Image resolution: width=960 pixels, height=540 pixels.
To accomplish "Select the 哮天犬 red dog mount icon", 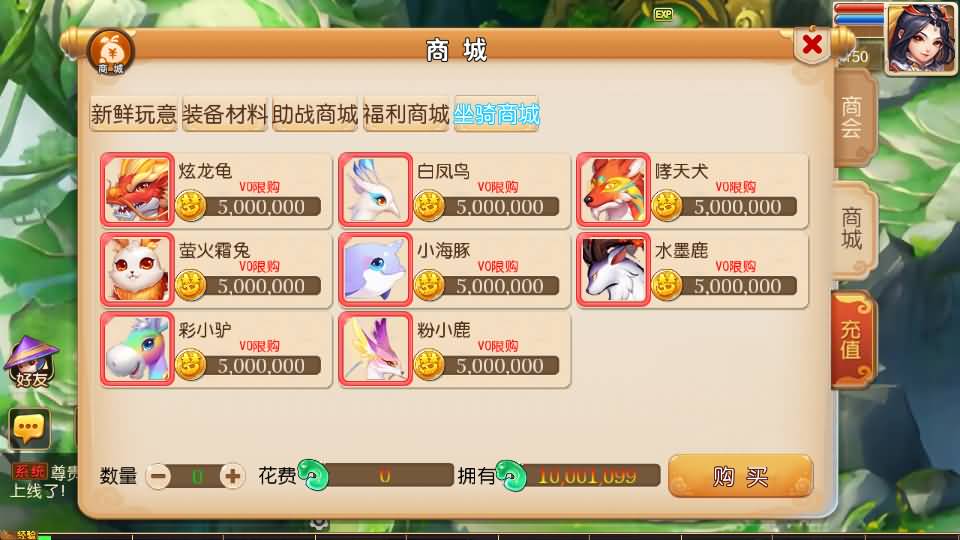I will point(613,190).
